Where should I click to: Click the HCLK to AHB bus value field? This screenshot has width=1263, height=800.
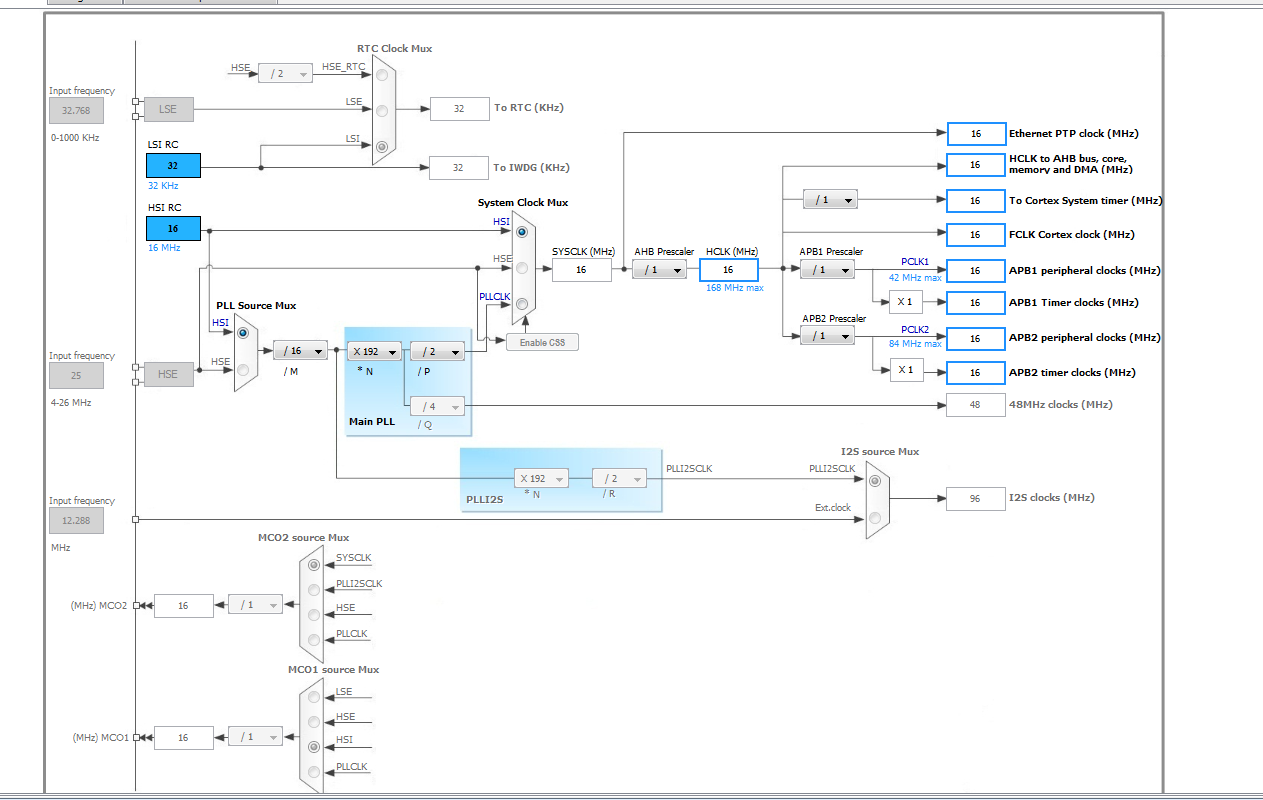tap(976, 165)
